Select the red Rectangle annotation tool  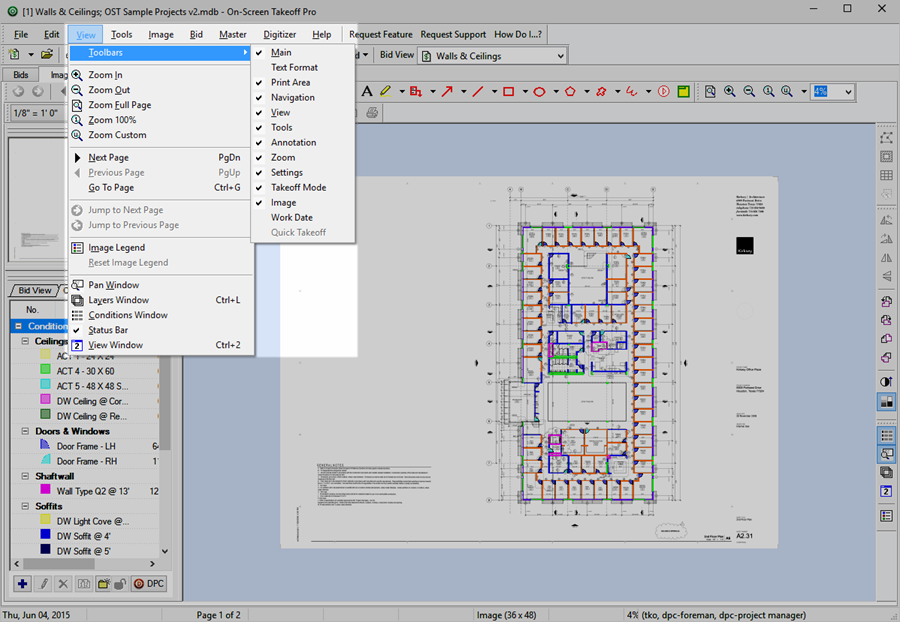[x=509, y=91]
